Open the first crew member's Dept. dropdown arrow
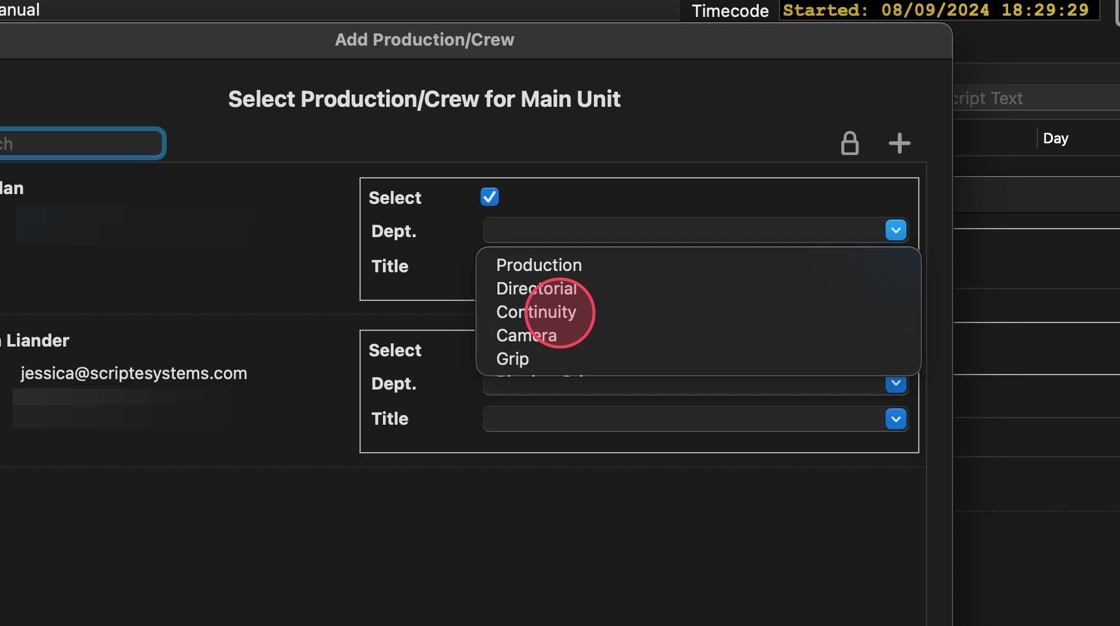Screen dimensions: 1120x626 (895, 231)
